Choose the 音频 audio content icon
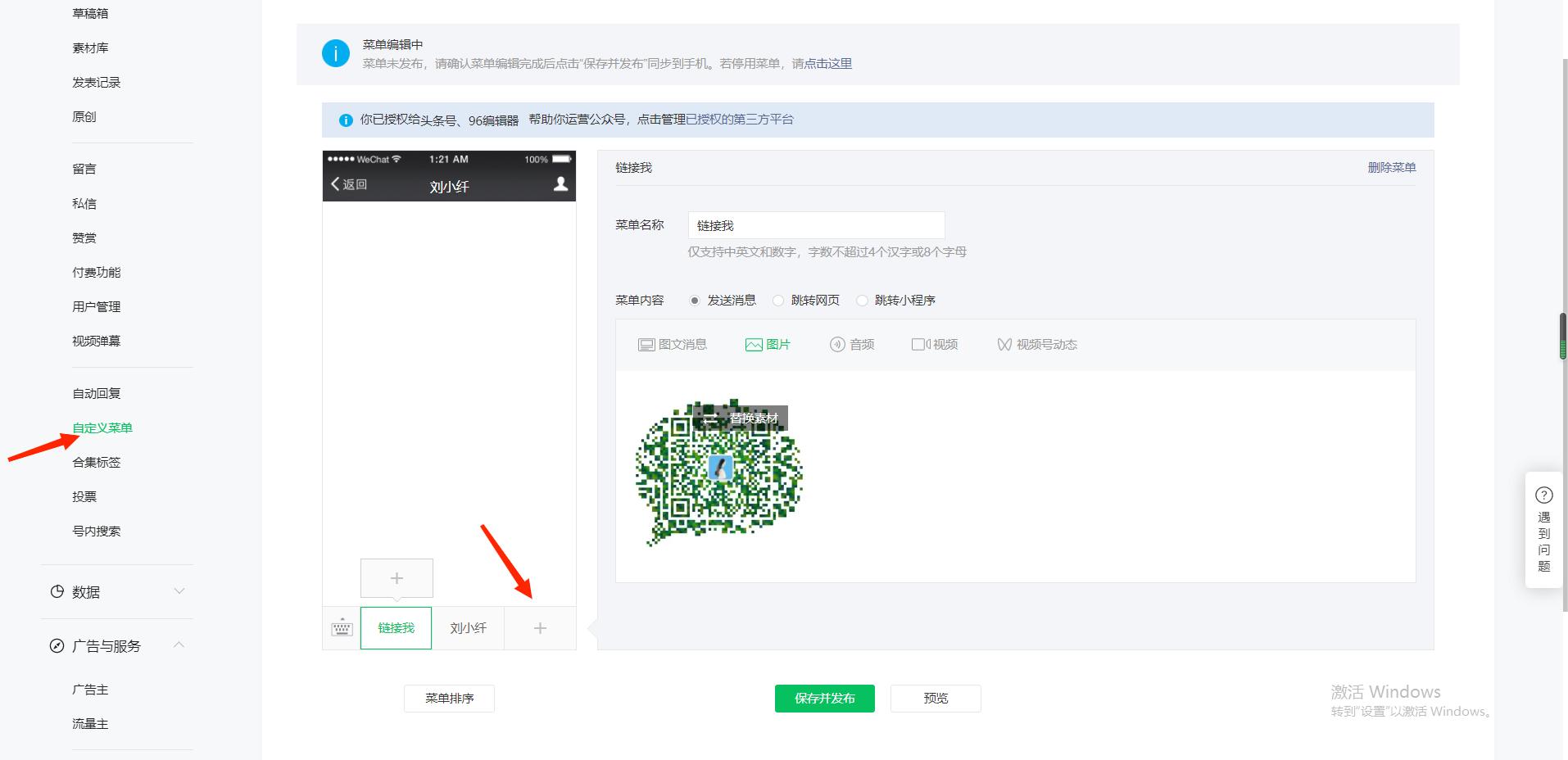The width and height of the screenshot is (1568, 760). coord(837,344)
